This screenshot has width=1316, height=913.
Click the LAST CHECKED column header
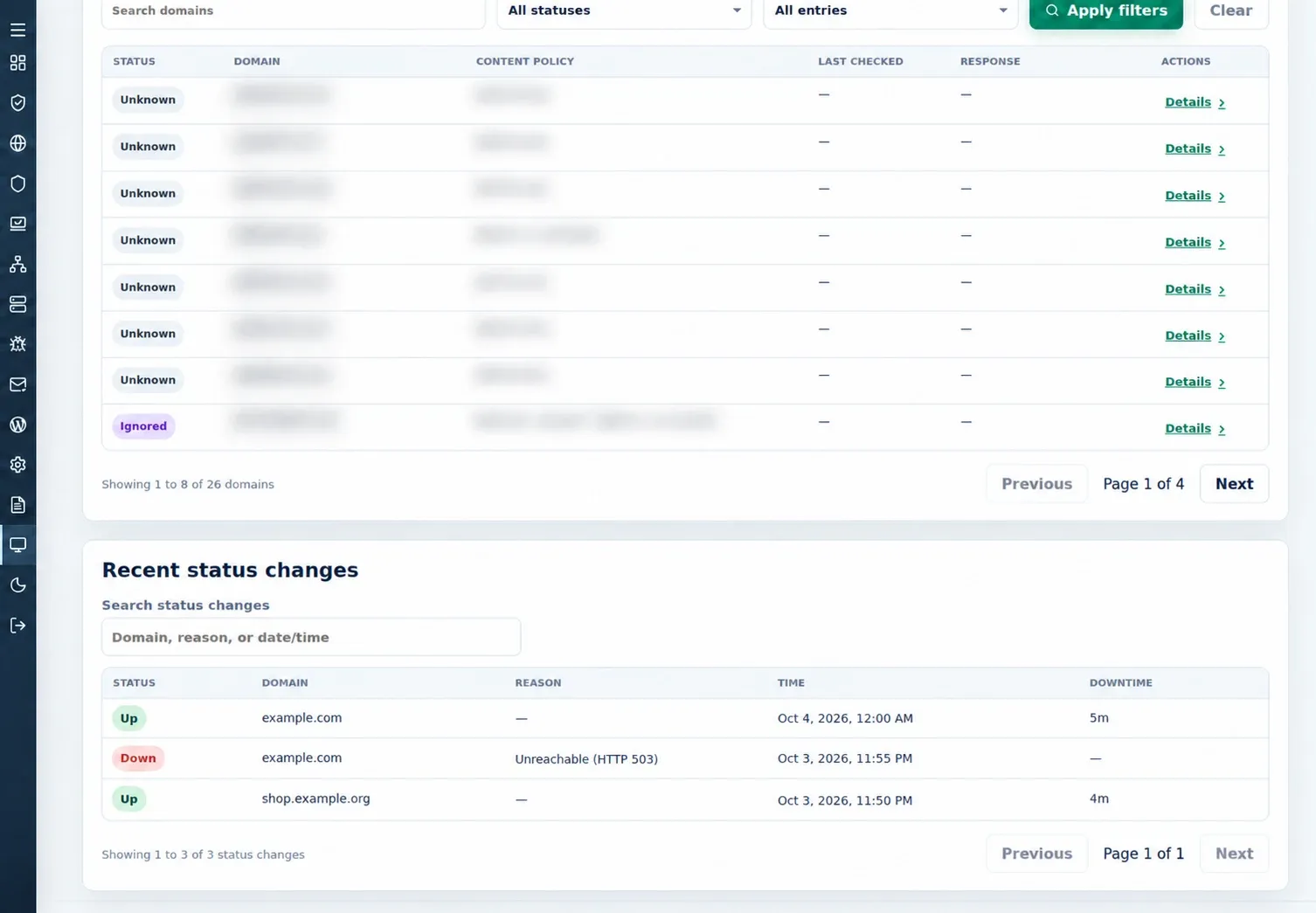pos(861,61)
